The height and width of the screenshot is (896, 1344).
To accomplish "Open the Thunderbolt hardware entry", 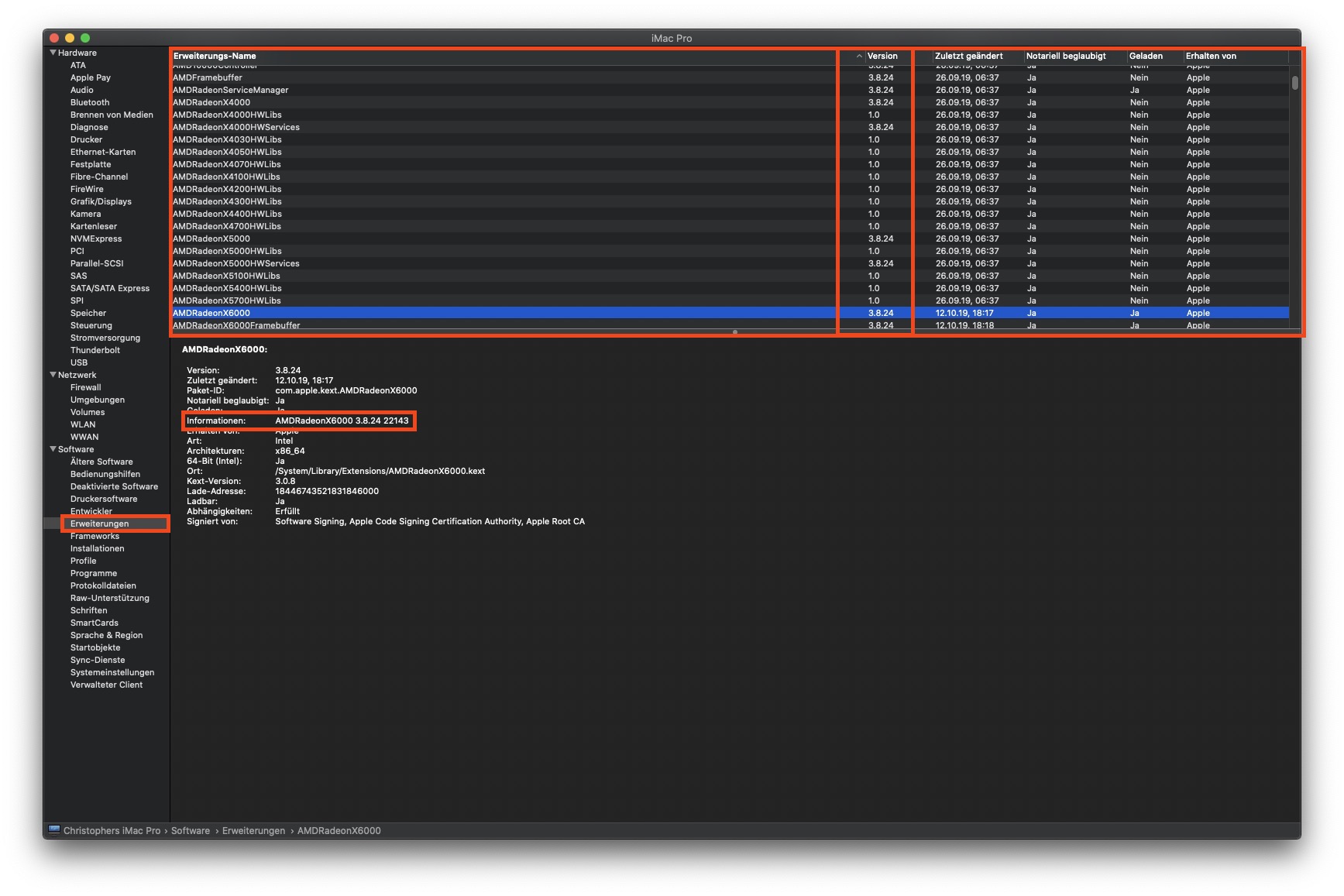I will (95, 350).
